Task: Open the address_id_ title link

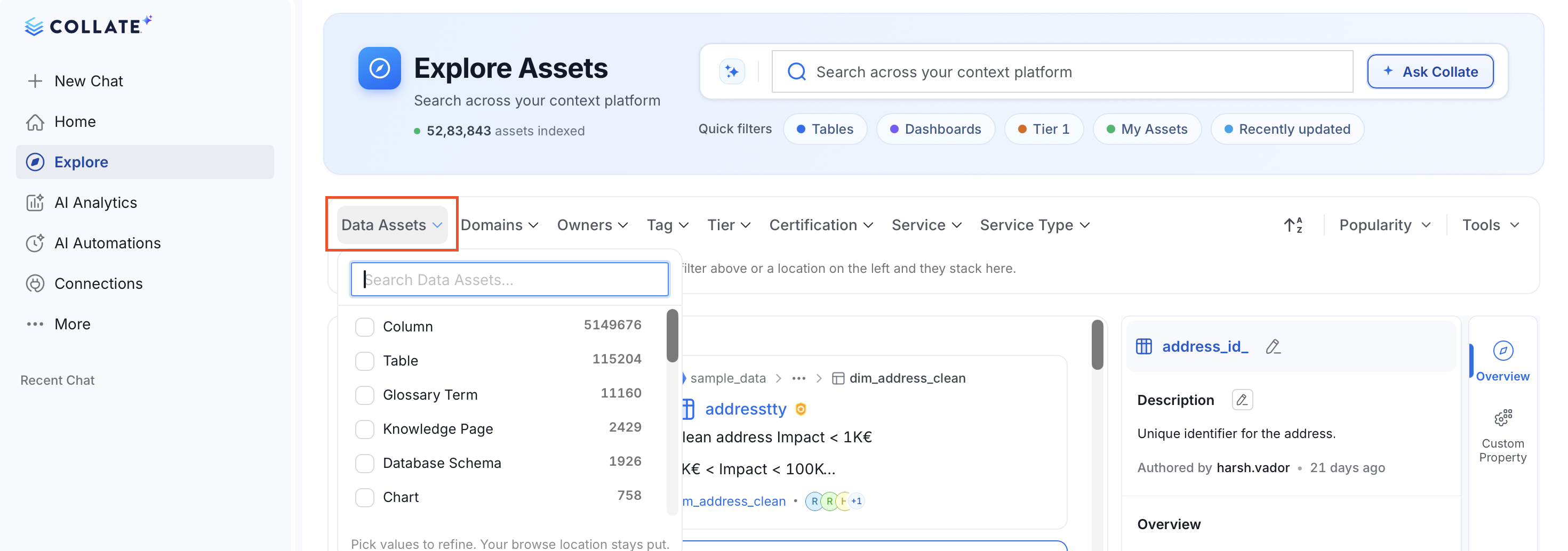Action: pyautogui.click(x=1205, y=347)
